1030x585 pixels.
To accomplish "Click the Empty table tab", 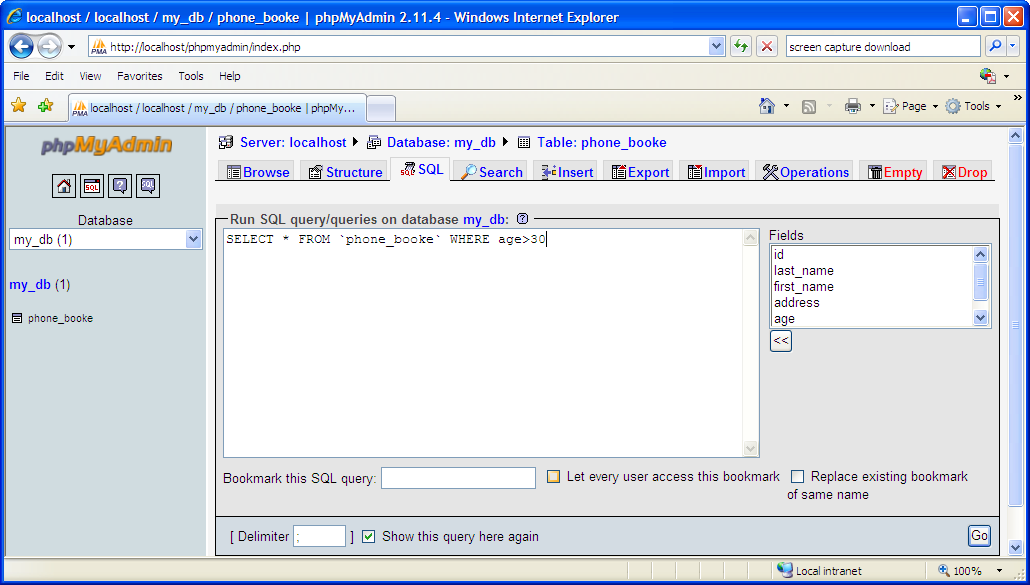I will [x=895, y=172].
